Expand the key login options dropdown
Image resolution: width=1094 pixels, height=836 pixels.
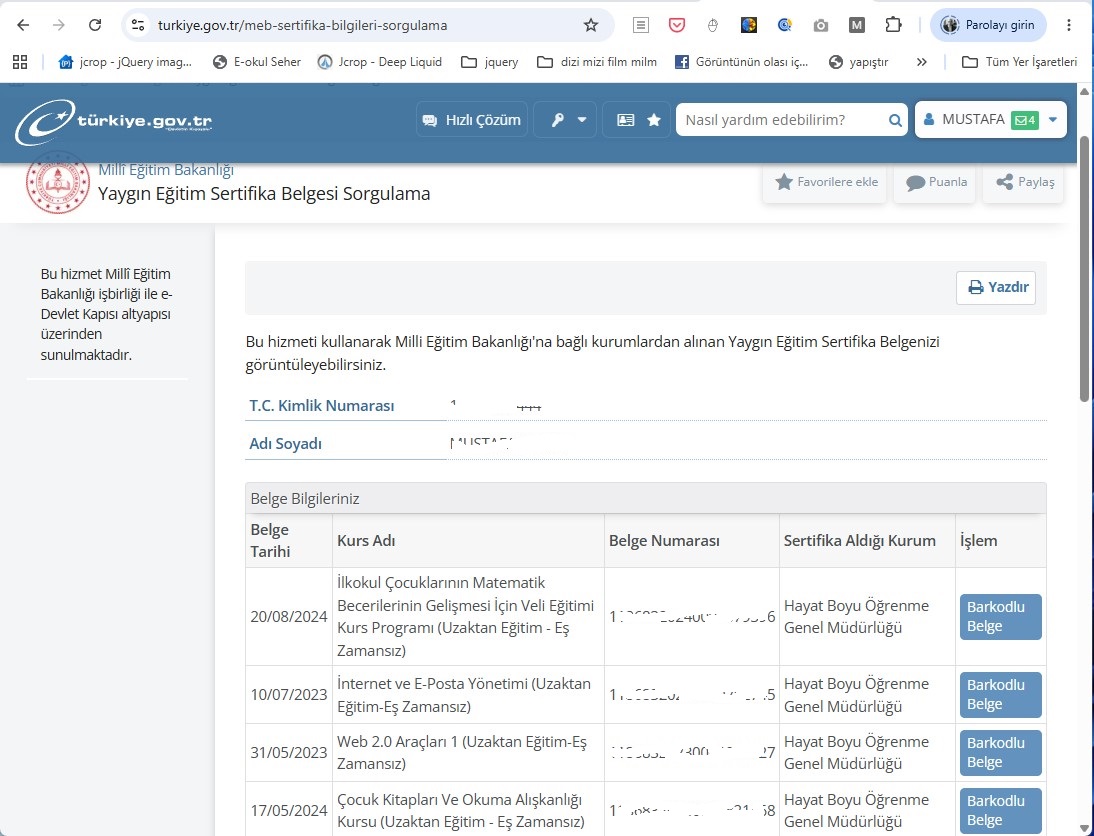[565, 120]
